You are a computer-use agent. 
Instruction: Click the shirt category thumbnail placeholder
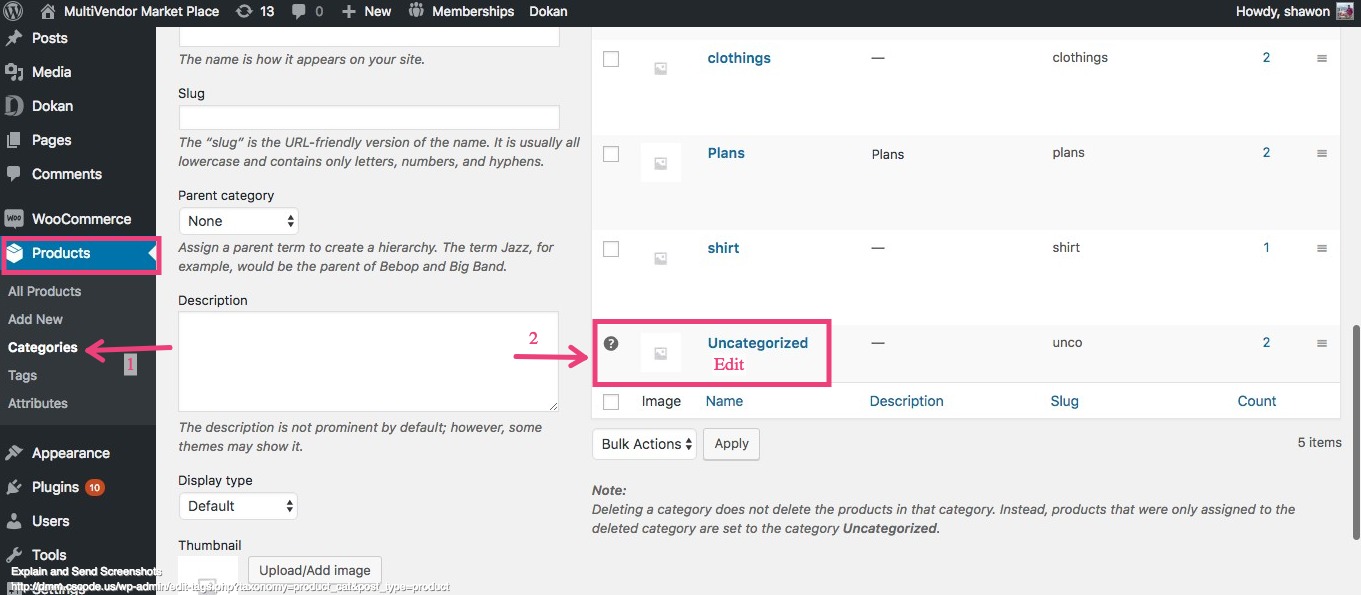coord(660,257)
